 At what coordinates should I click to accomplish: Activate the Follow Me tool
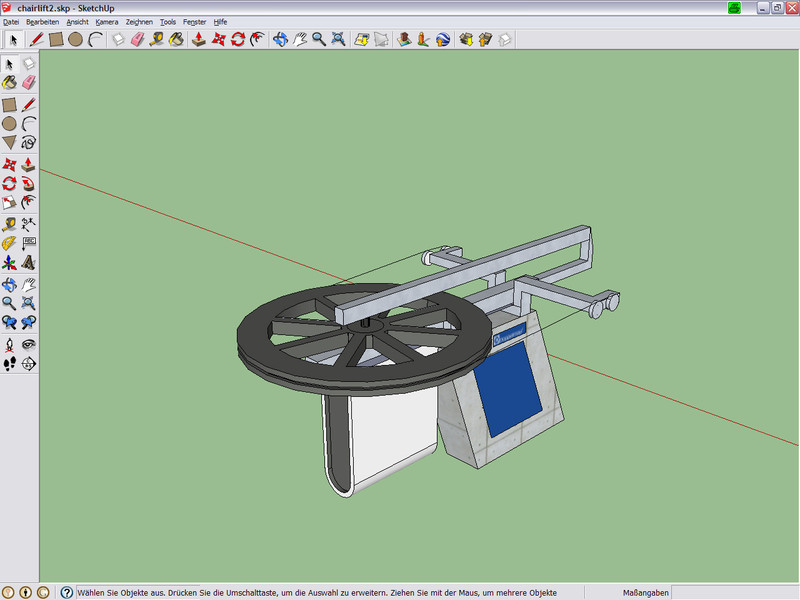(x=29, y=183)
